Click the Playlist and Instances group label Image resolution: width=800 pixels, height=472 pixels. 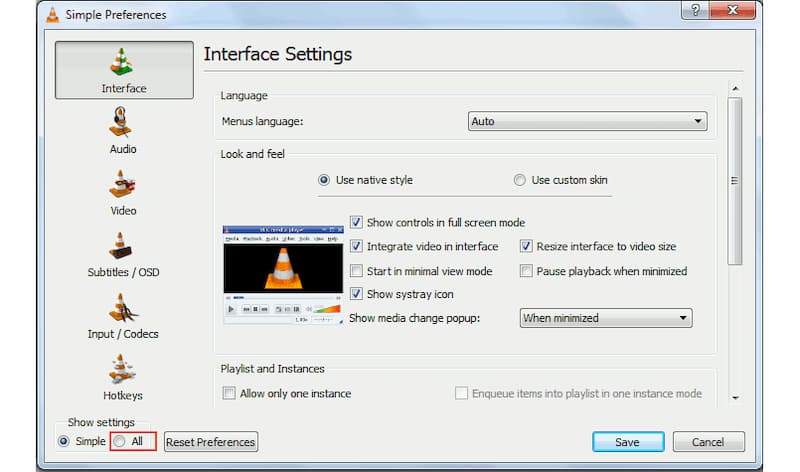click(x=272, y=368)
